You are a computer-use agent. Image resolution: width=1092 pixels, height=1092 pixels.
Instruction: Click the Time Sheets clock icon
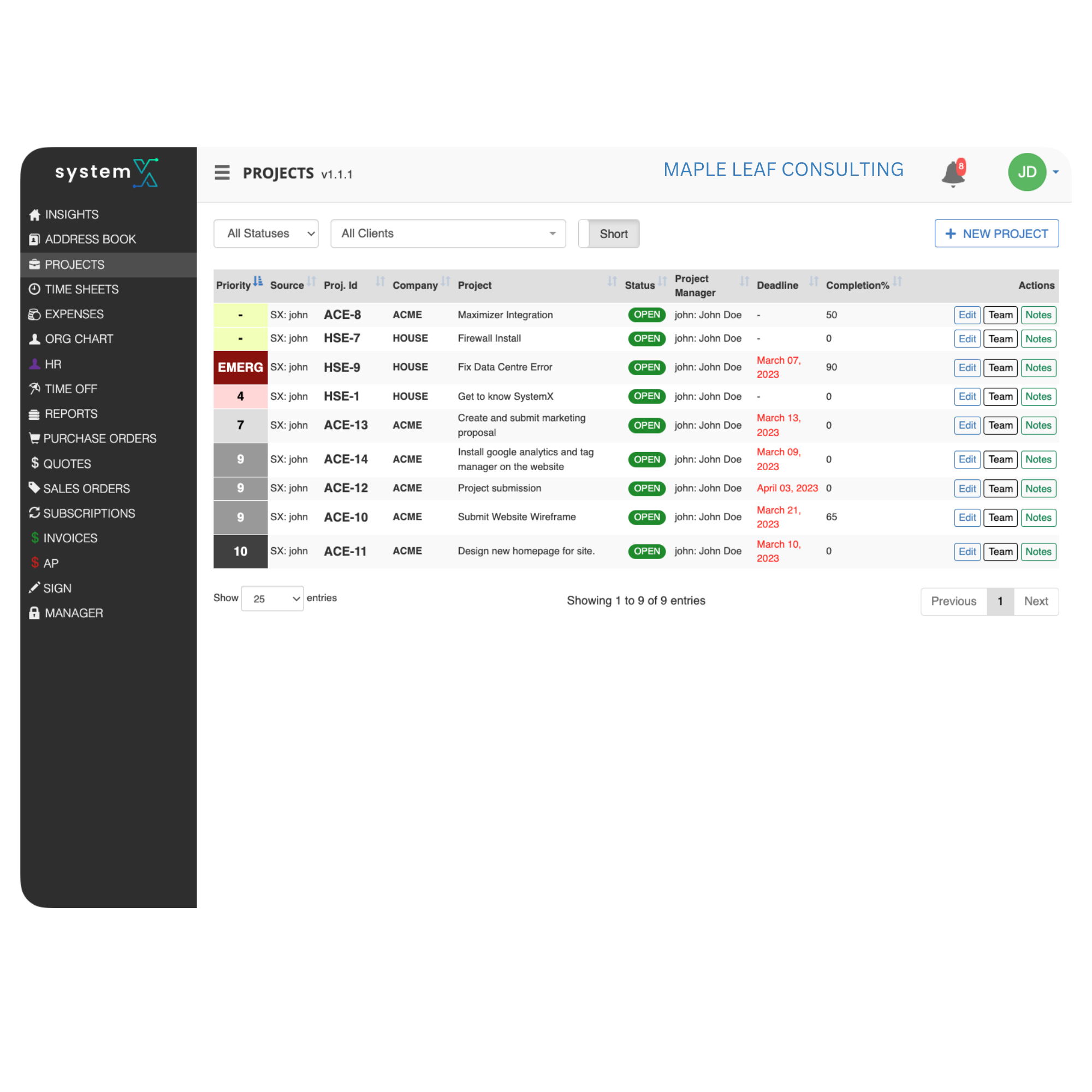(x=34, y=289)
